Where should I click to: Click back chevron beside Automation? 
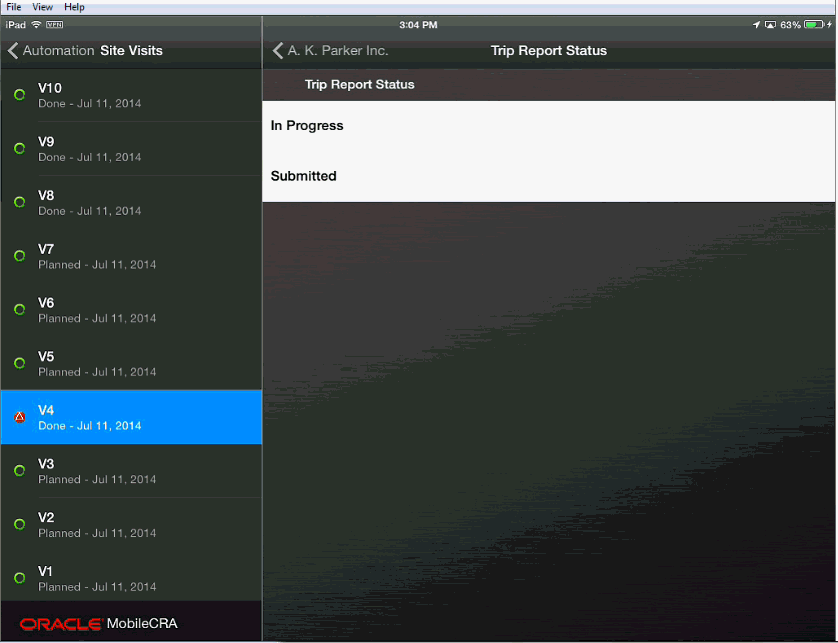click(x=13, y=51)
